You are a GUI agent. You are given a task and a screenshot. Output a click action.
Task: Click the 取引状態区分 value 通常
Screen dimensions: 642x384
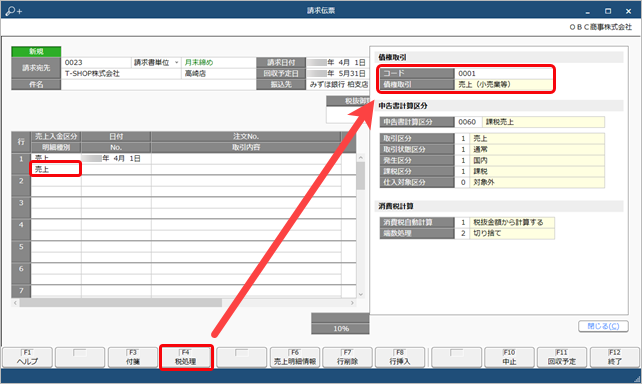(x=537, y=149)
